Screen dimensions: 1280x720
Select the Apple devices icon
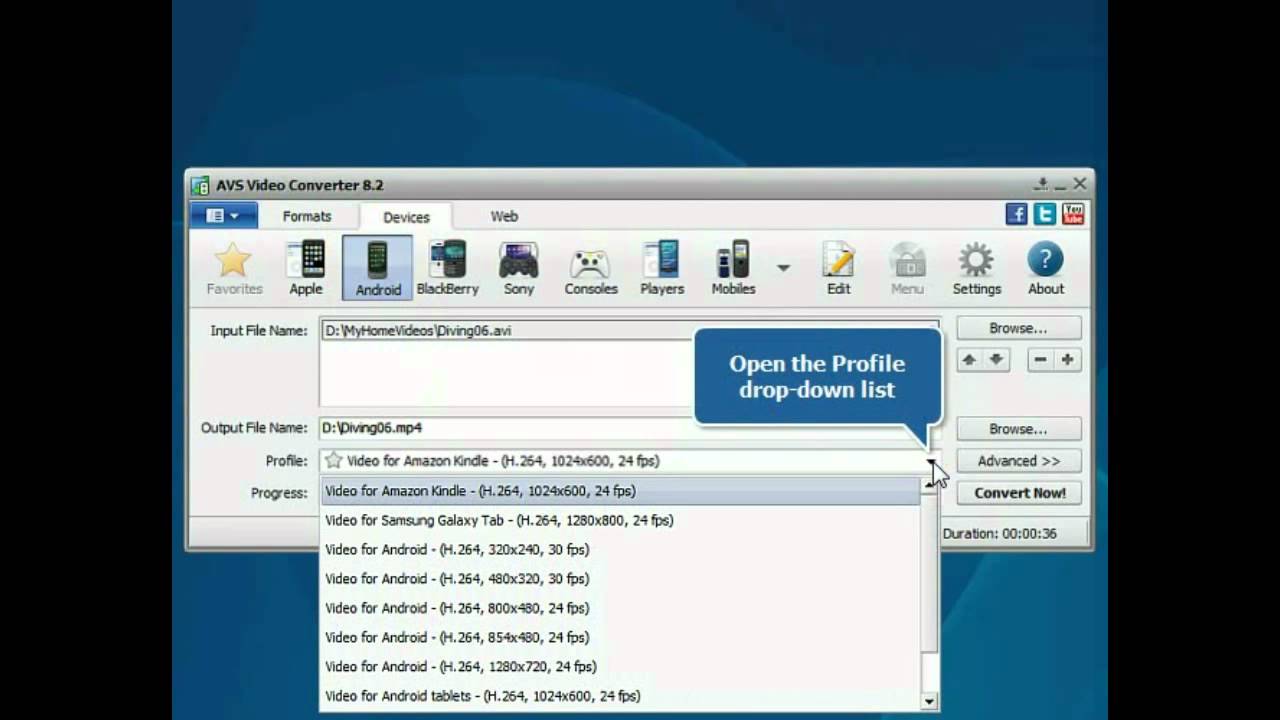306,268
